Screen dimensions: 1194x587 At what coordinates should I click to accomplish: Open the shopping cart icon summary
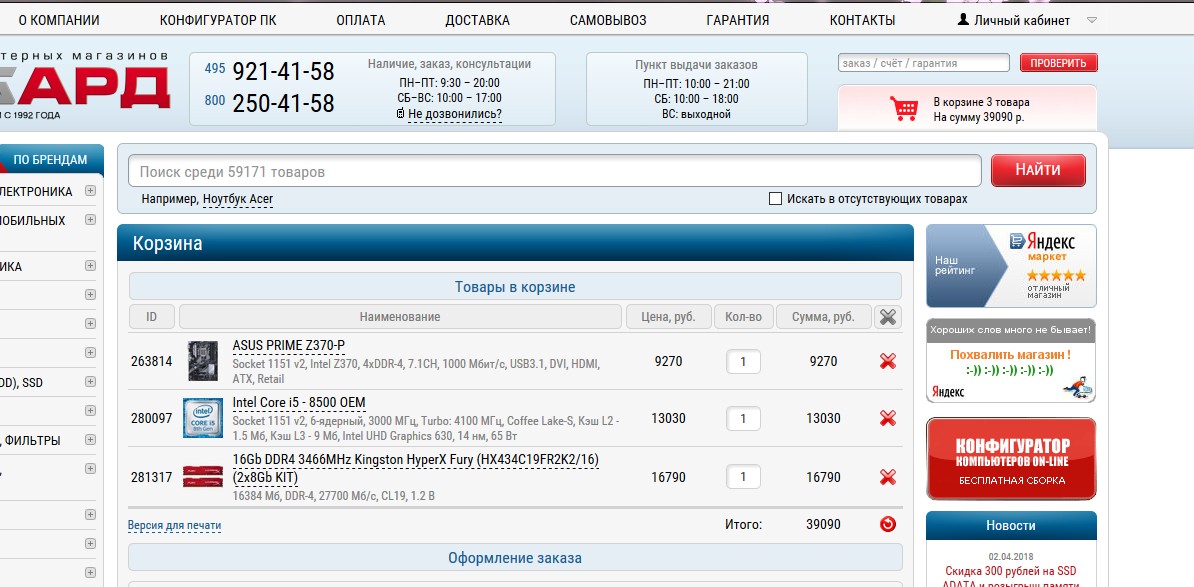pyautogui.click(x=905, y=108)
